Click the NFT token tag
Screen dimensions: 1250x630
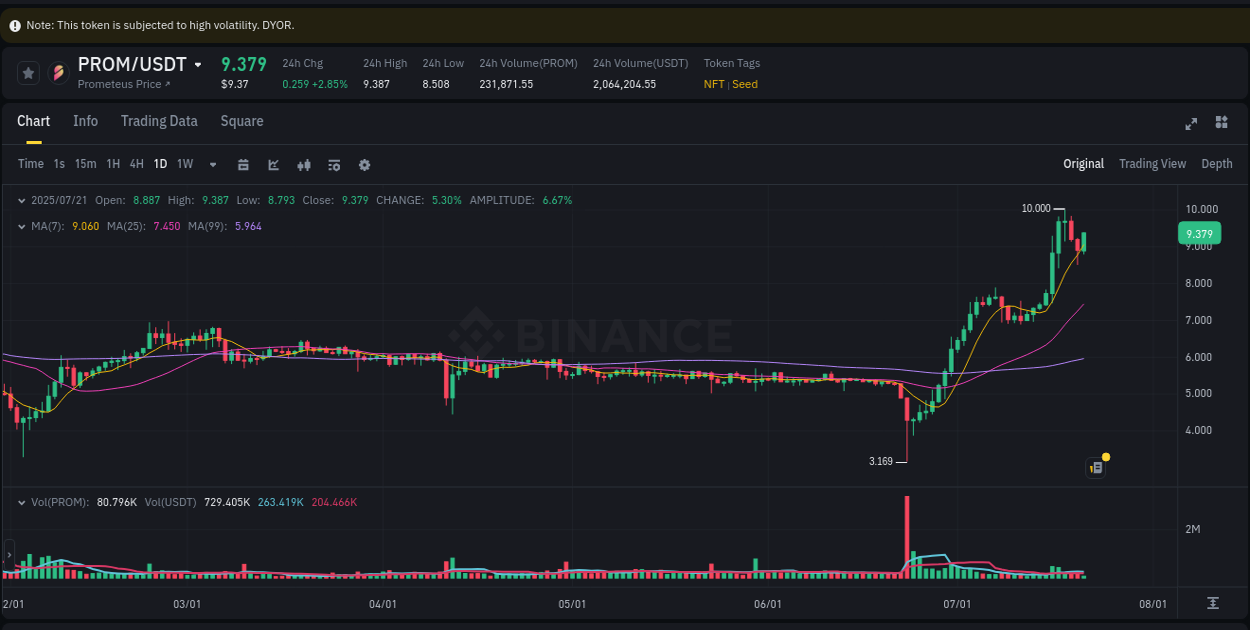click(x=714, y=84)
